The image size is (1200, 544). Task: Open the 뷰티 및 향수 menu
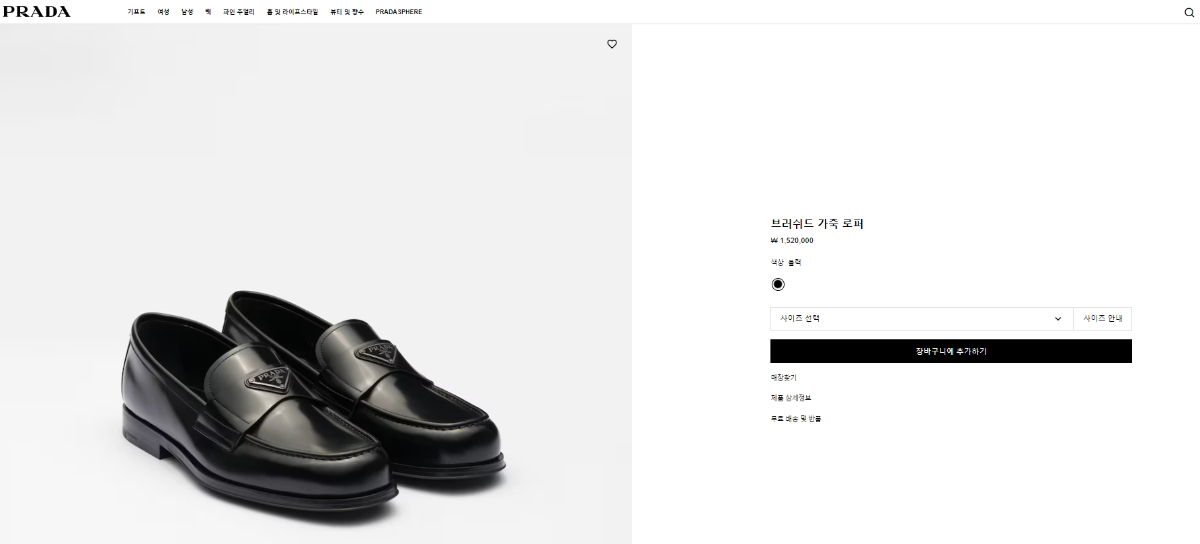click(x=346, y=12)
